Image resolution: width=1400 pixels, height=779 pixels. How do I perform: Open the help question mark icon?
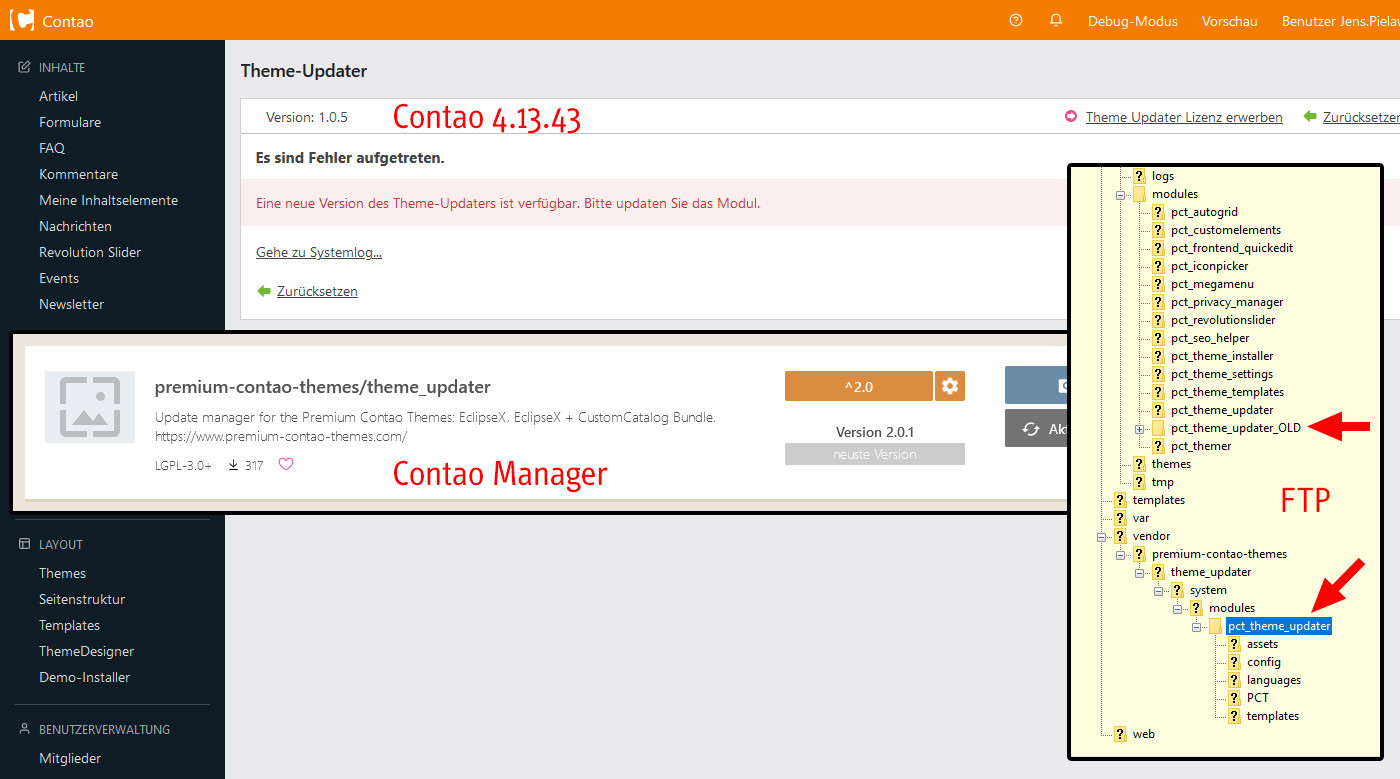pyautogui.click(x=1016, y=20)
